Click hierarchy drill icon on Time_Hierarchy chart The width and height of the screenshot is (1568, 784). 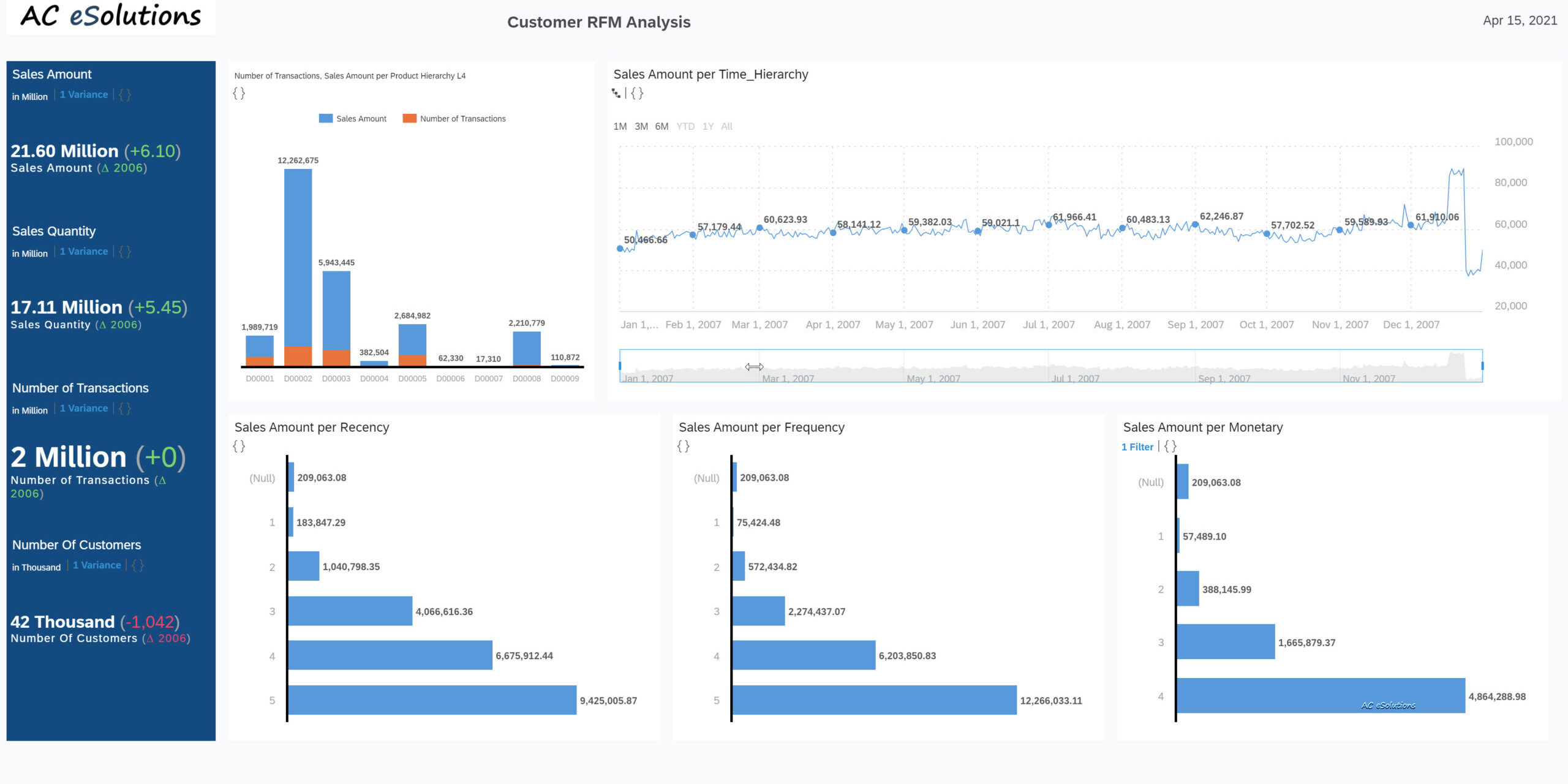pos(616,93)
